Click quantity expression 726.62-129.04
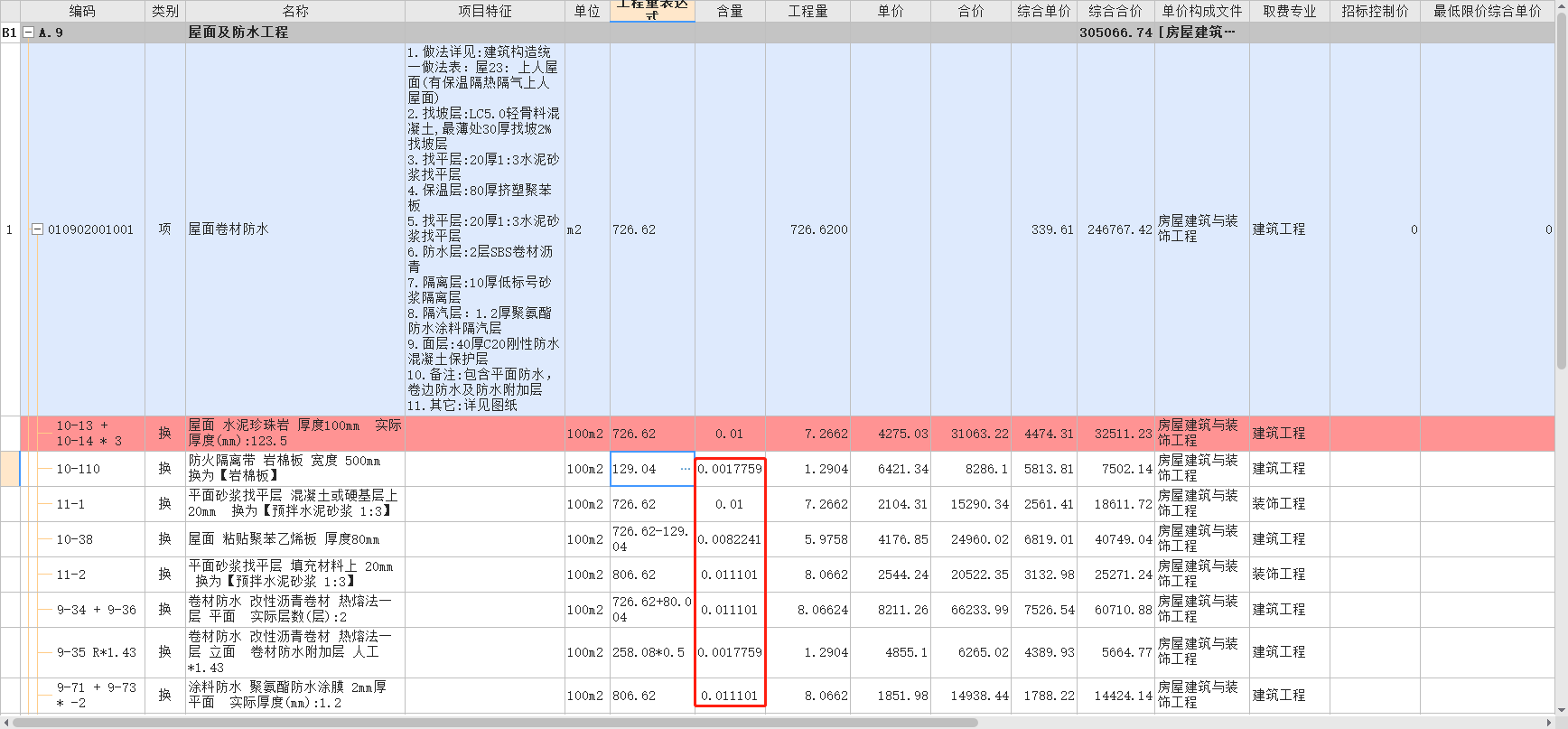 652,539
